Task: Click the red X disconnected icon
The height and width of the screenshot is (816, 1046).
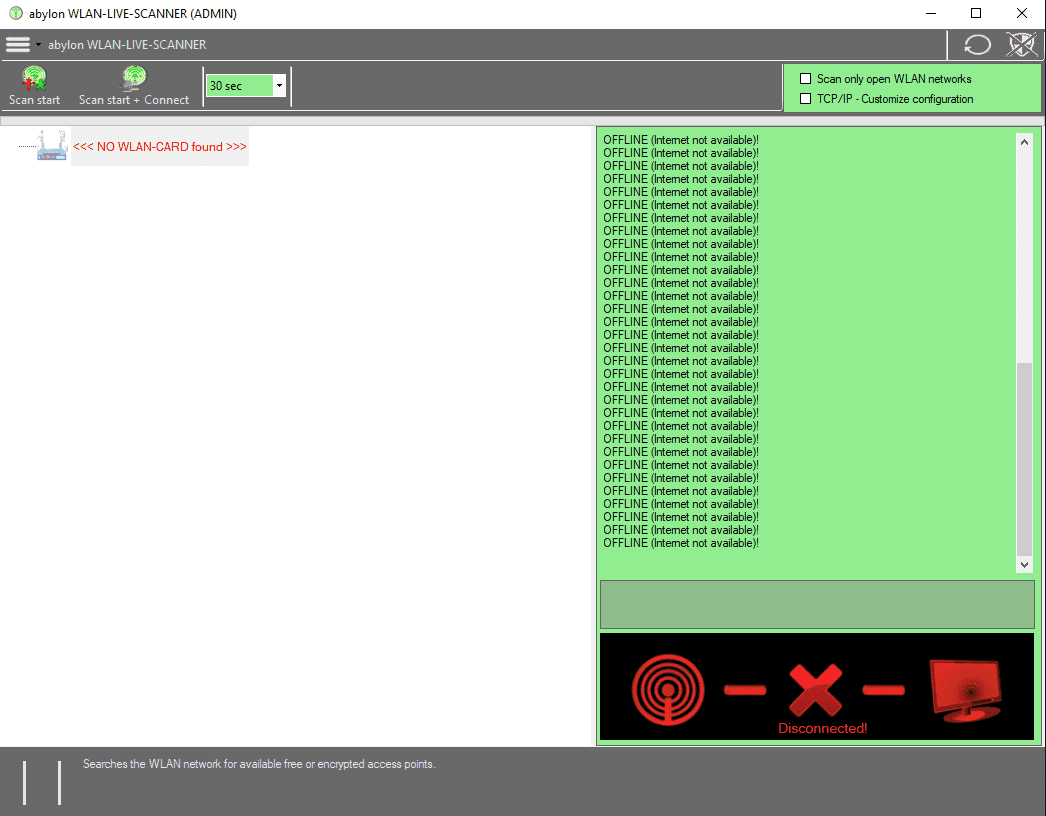Action: coord(815,689)
